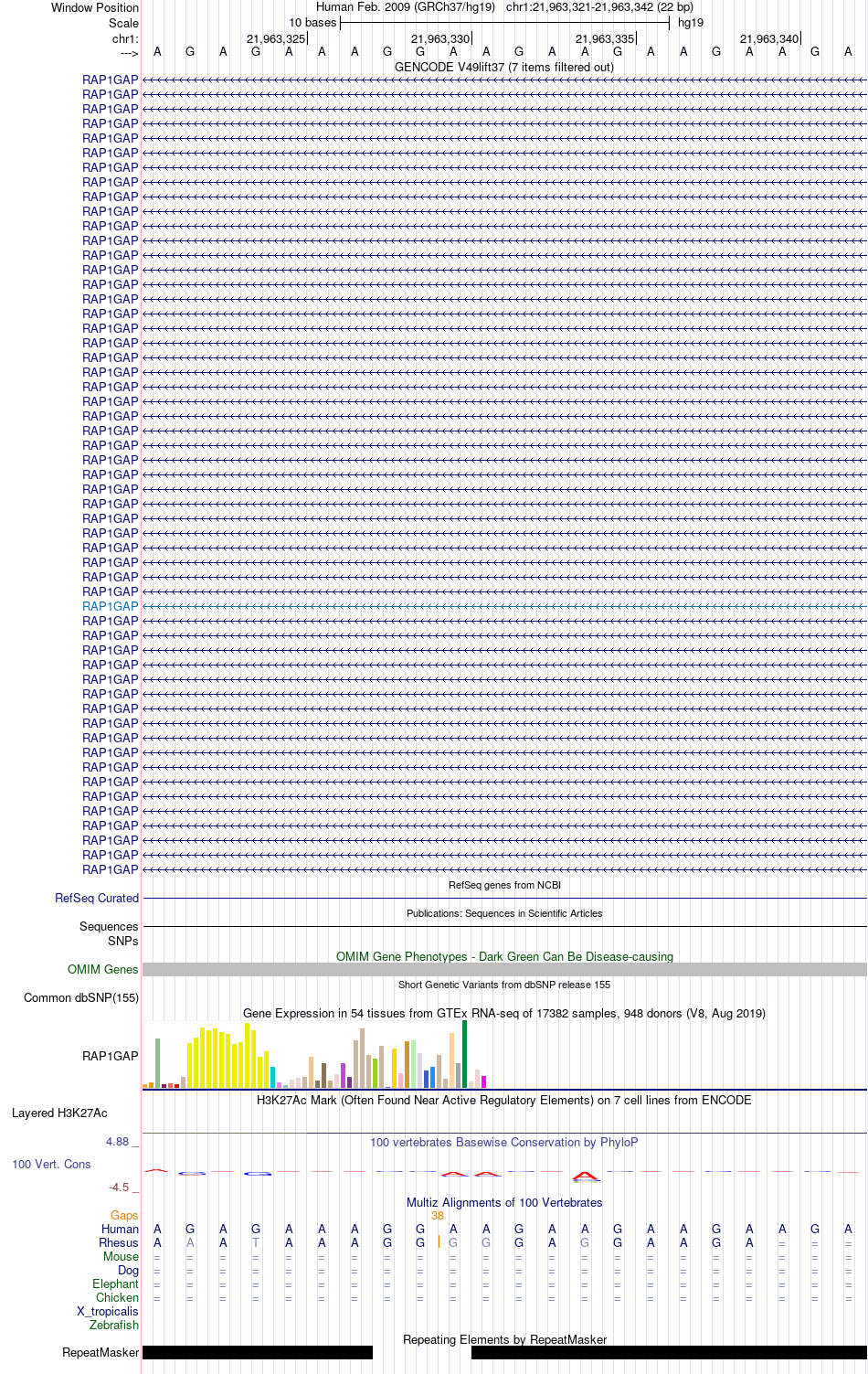
Task: Click the Gaps row label
Action: tap(124, 1216)
